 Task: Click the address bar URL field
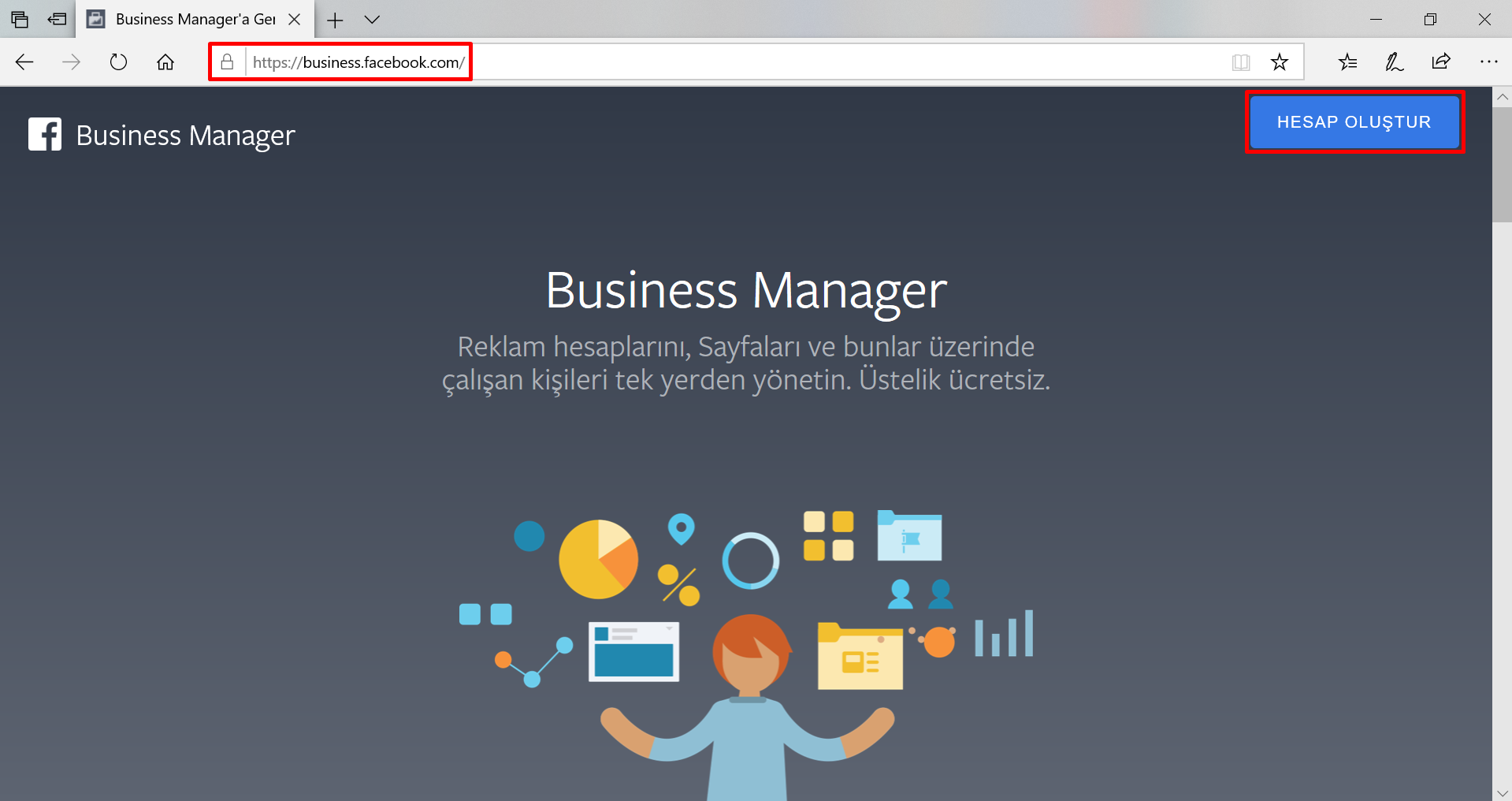click(x=756, y=62)
